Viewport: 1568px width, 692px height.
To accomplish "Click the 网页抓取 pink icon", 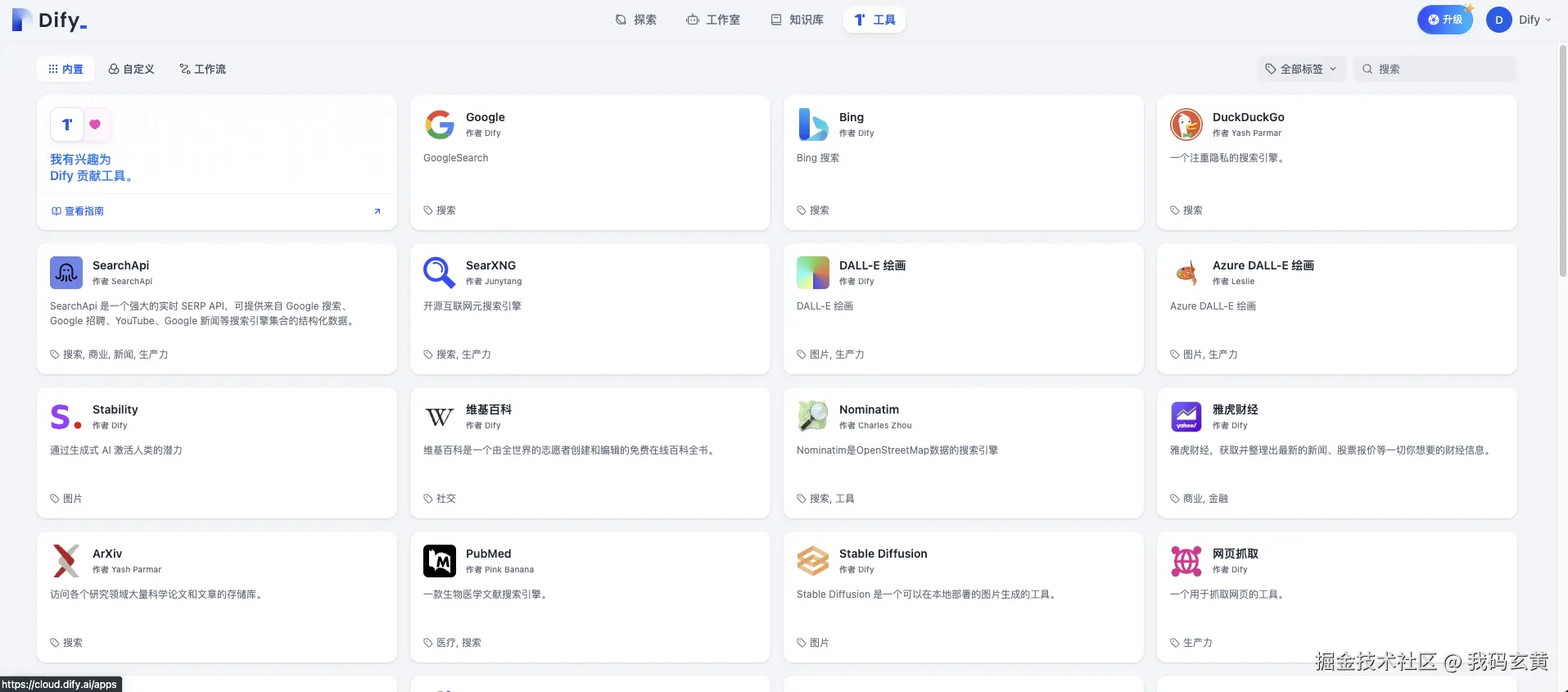I will [x=1186, y=561].
